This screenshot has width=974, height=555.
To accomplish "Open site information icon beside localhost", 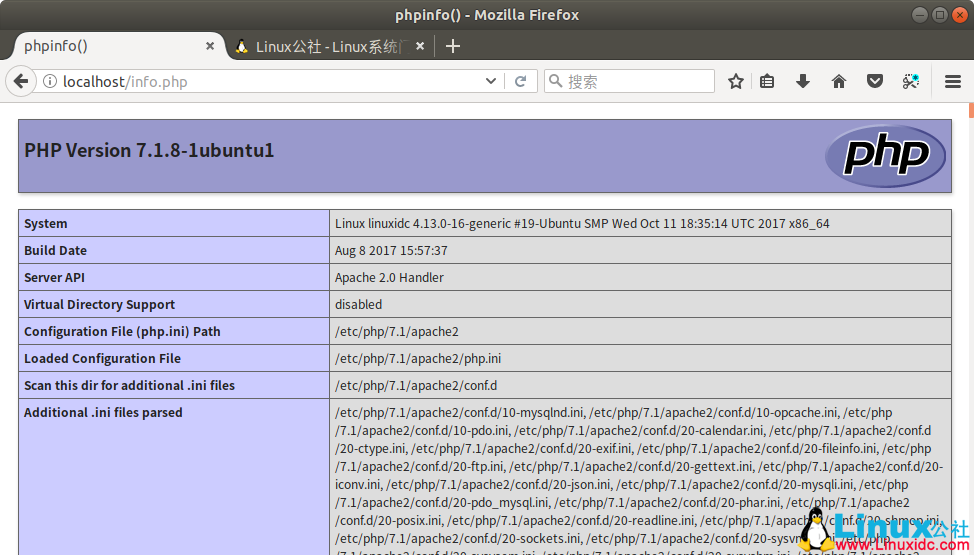I will pos(50,81).
